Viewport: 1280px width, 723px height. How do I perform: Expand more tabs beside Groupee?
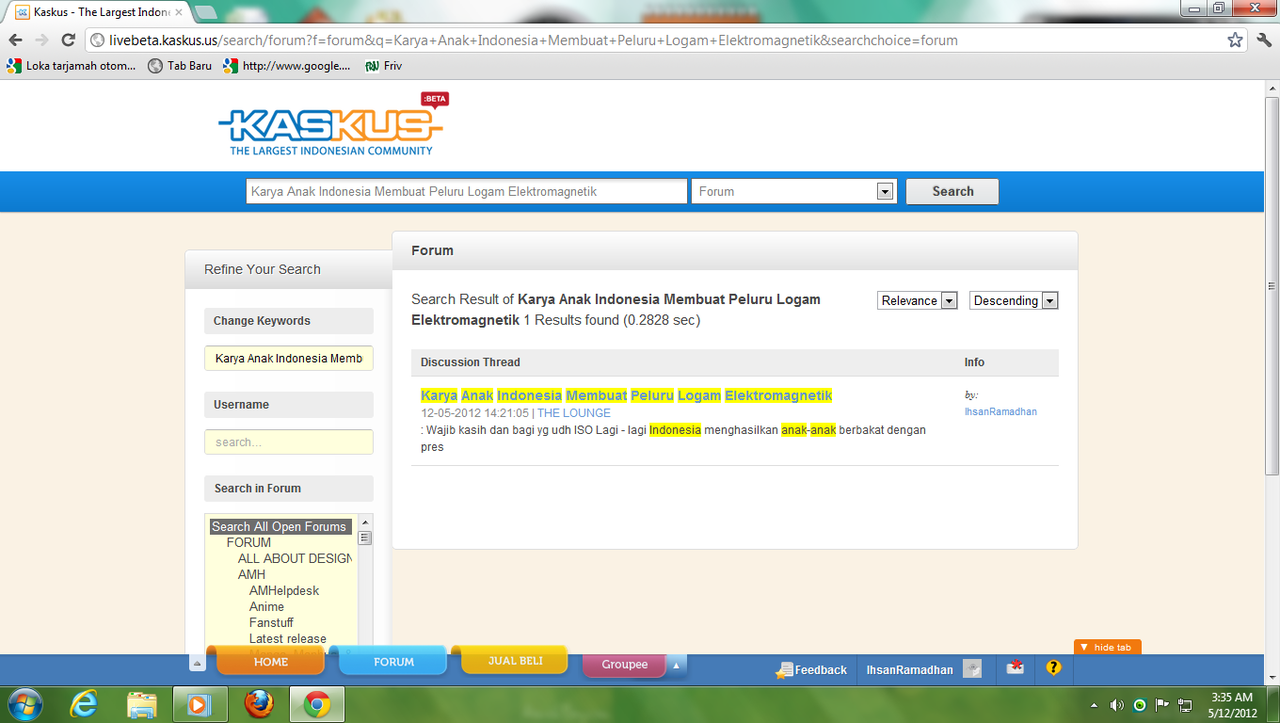677,665
